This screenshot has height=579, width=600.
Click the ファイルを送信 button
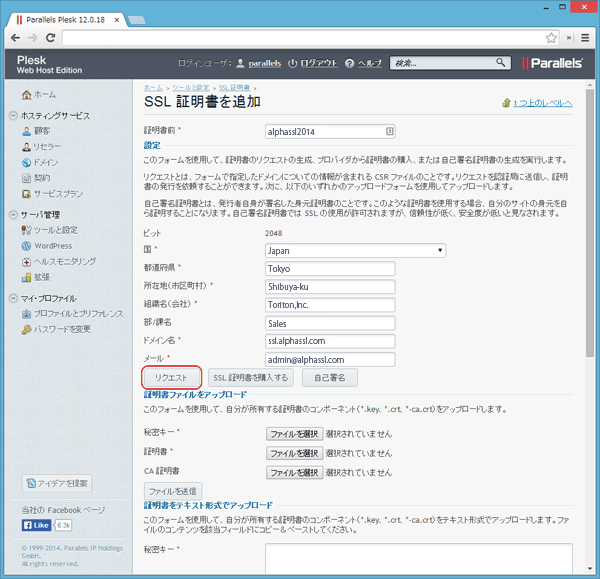[x=173, y=491]
